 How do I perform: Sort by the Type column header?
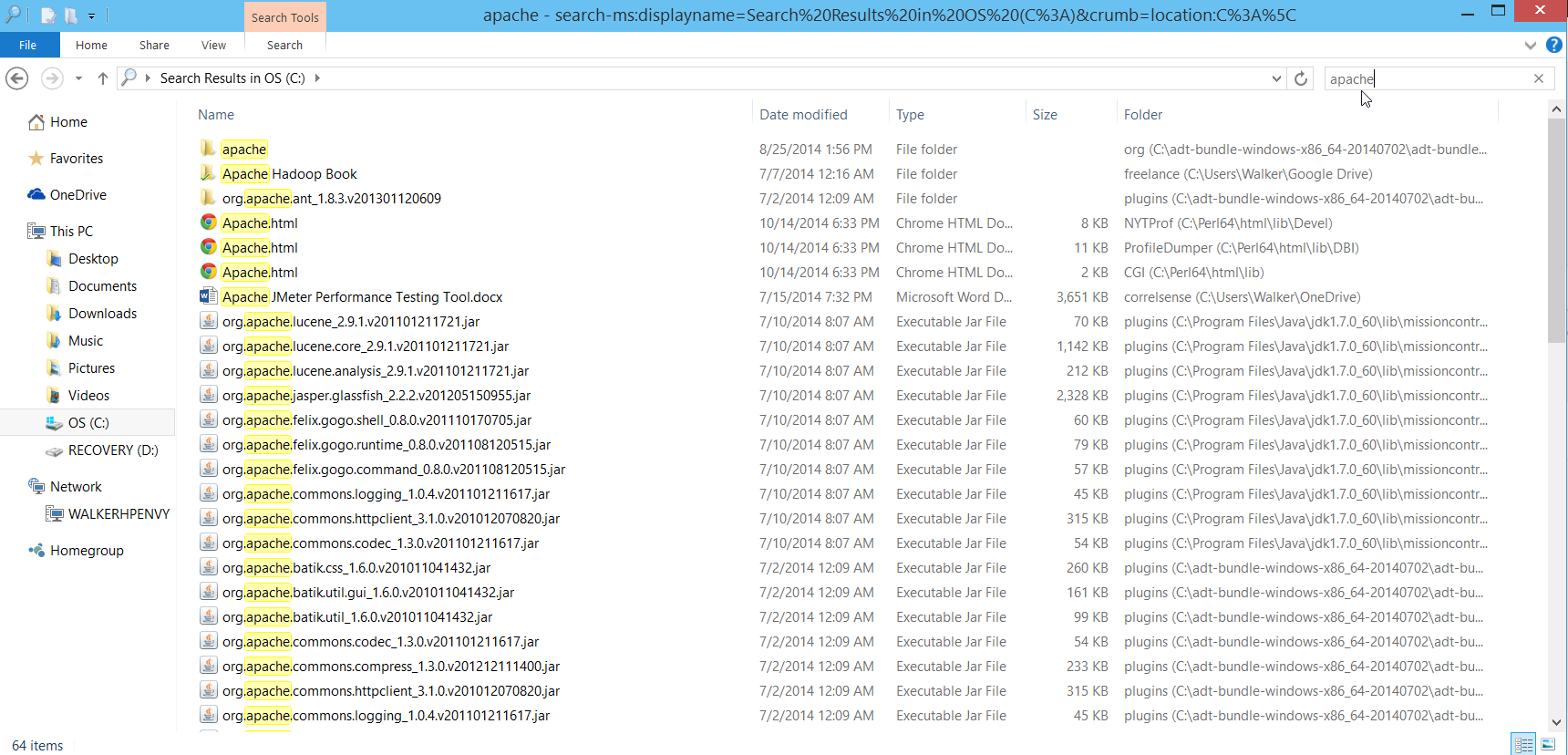pyautogui.click(x=910, y=115)
